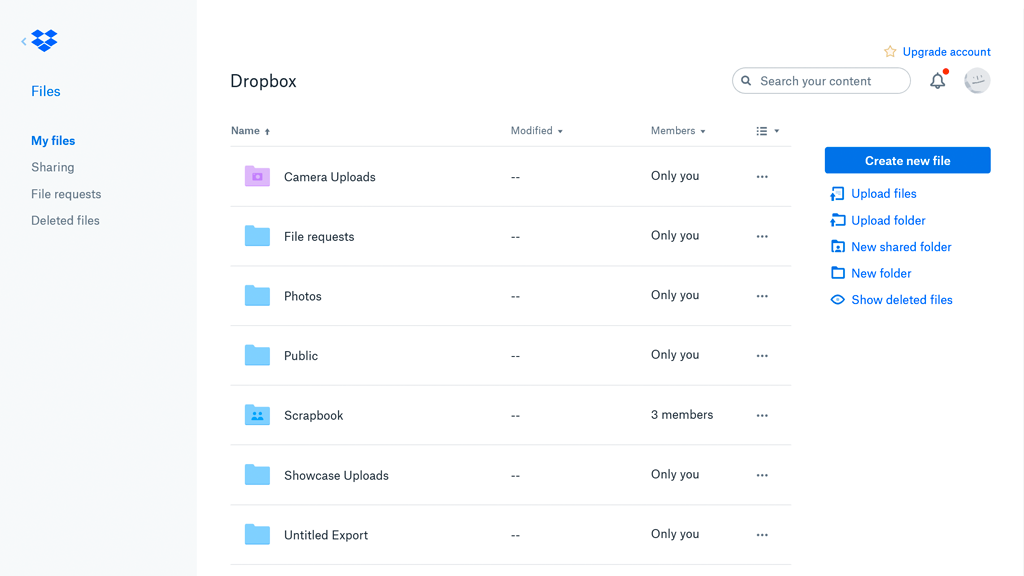Screen dimensions: 1024x576
Task: Click the Dropbox logo icon
Action: (x=45, y=40)
